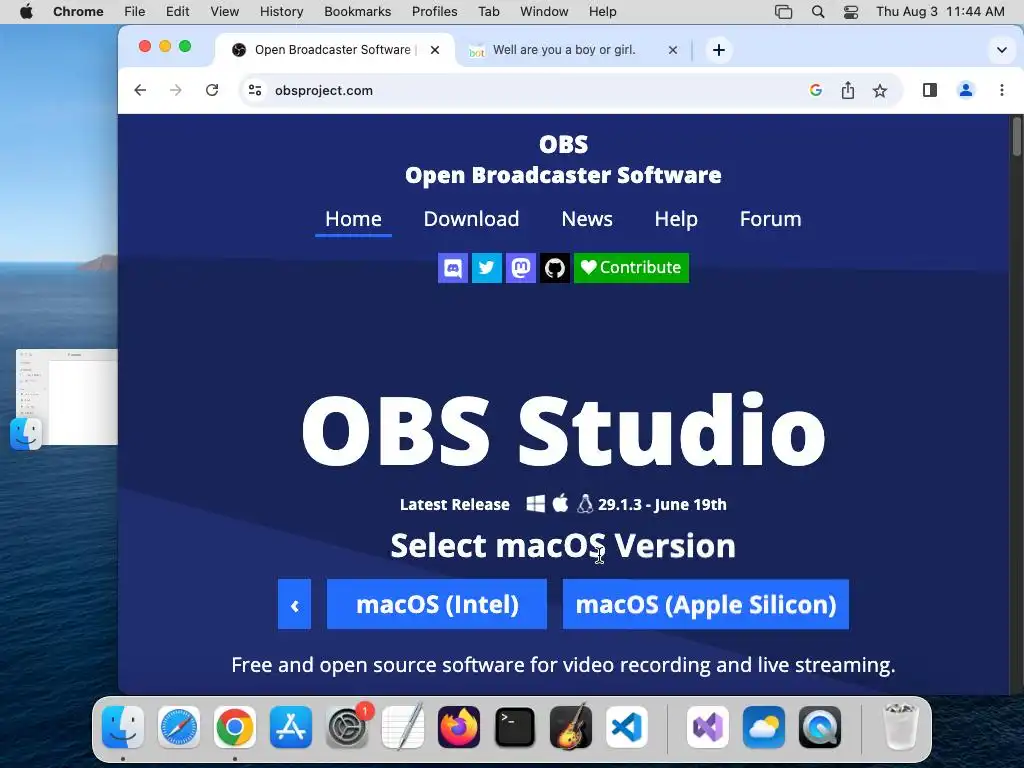Viewport: 1024px width, 768px height.
Task: Open the View menu
Action: (224, 12)
